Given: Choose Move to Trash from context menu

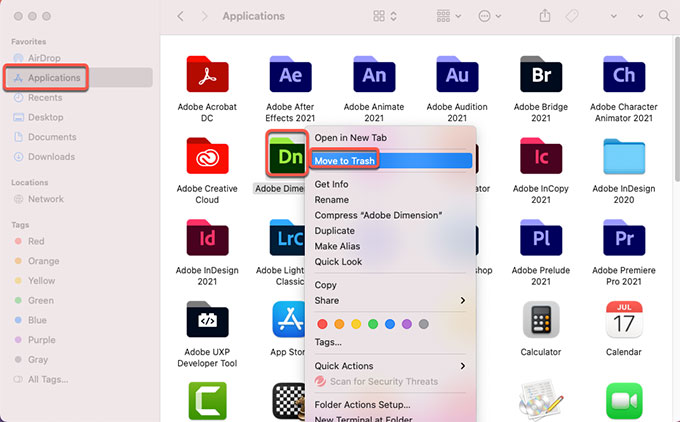Looking at the screenshot, I should (x=345, y=160).
